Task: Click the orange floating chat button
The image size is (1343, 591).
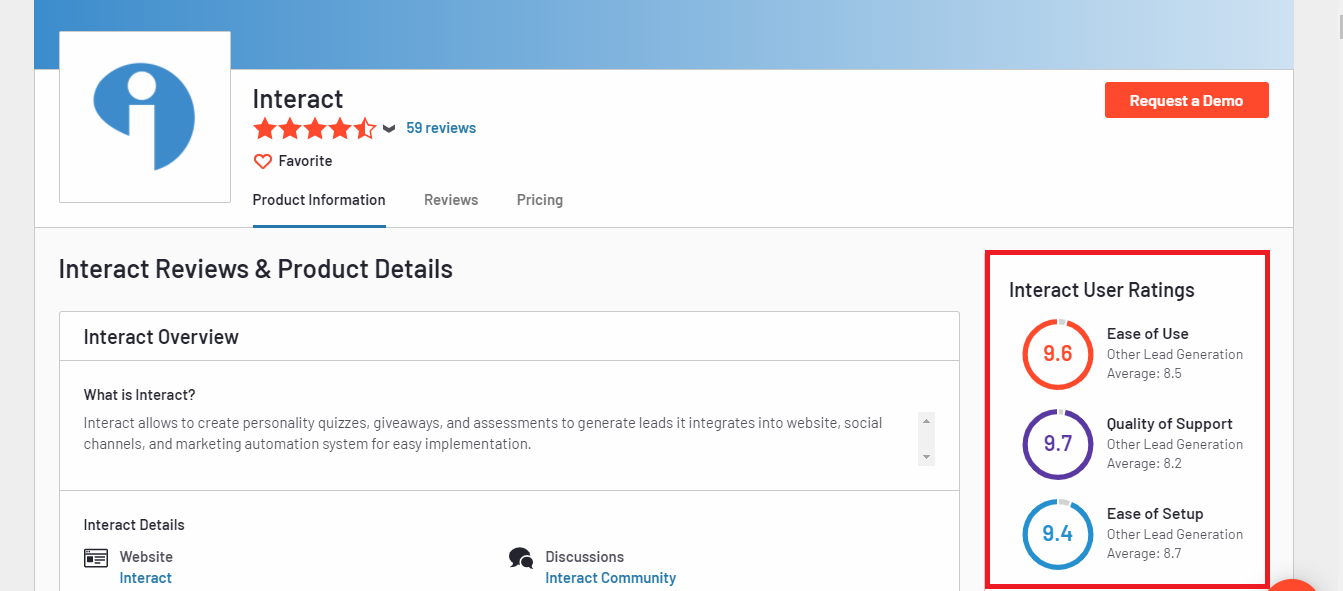Action: pos(1294,584)
